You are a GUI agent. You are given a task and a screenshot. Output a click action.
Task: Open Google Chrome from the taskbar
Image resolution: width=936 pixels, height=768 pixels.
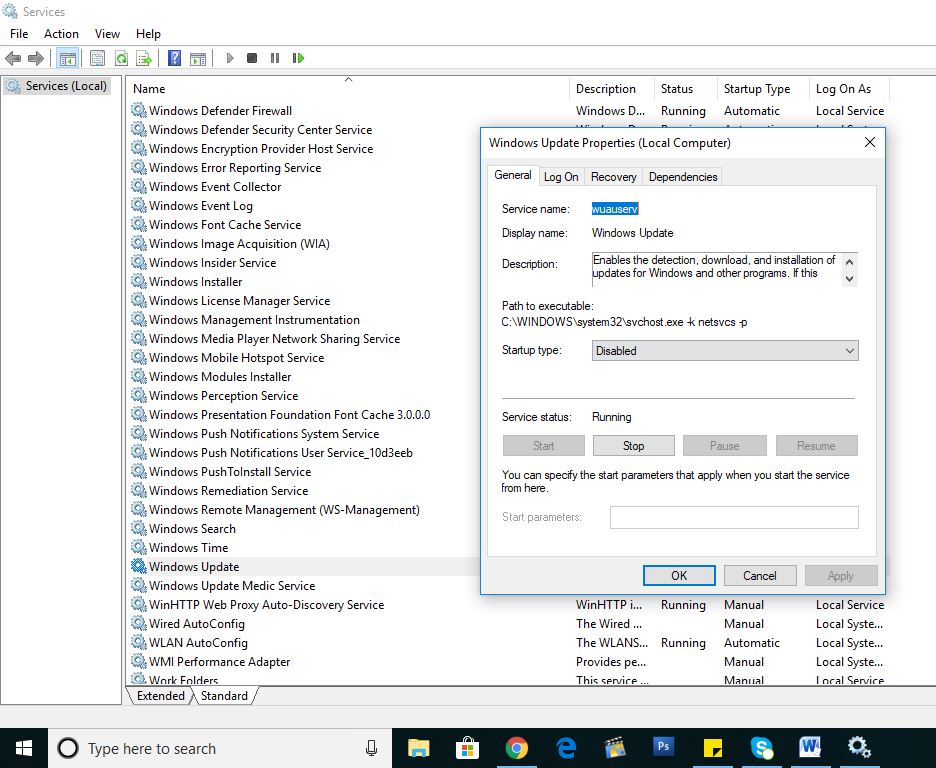pyautogui.click(x=516, y=747)
